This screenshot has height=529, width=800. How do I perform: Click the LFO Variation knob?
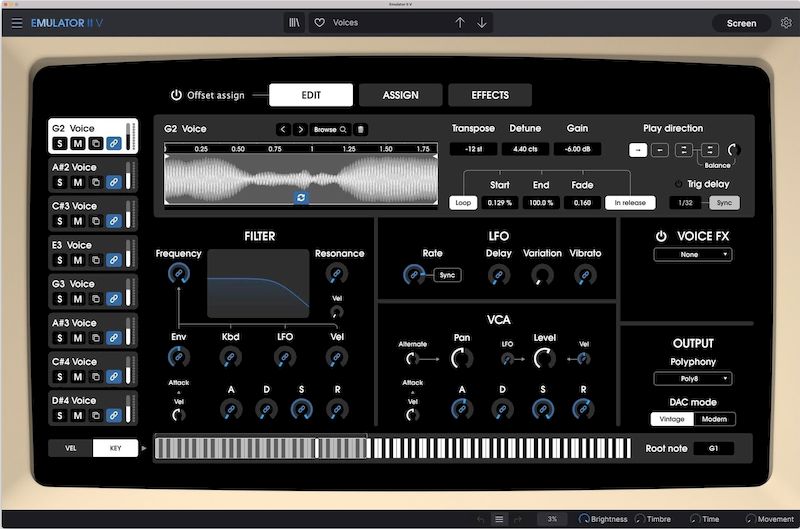coord(542,275)
